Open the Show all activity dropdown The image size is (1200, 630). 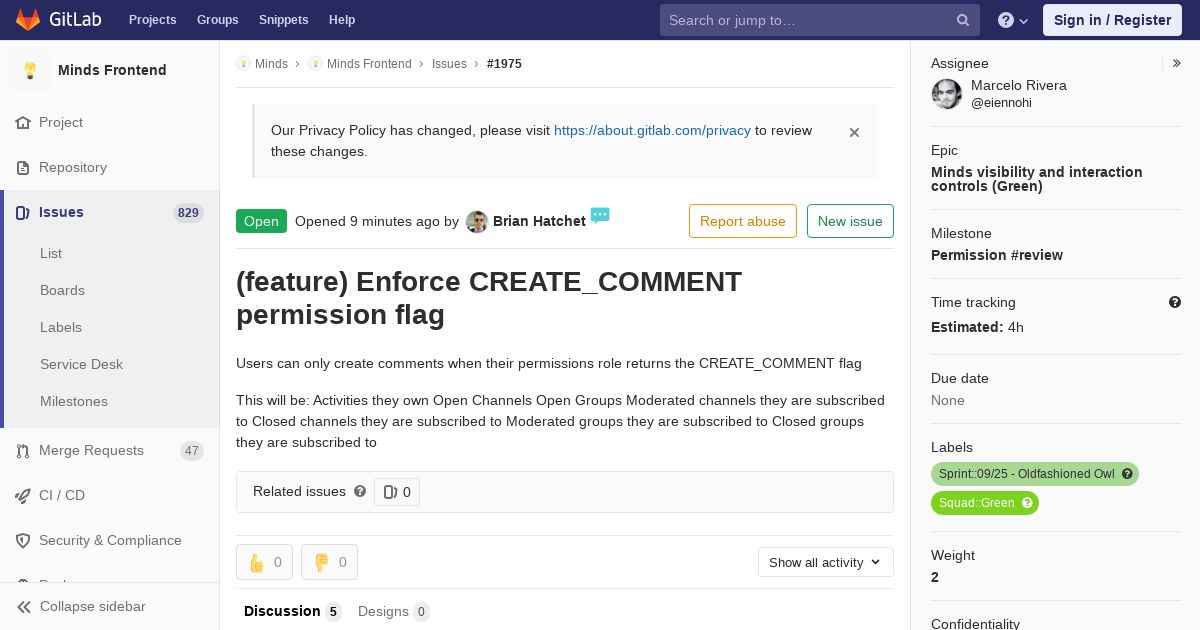coord(826,562)
